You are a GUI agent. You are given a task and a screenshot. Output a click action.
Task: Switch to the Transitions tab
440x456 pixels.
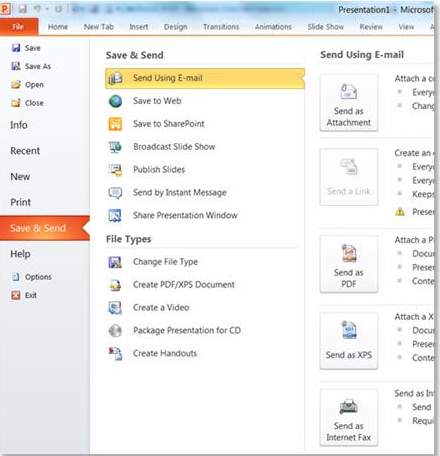click(221, 27)
